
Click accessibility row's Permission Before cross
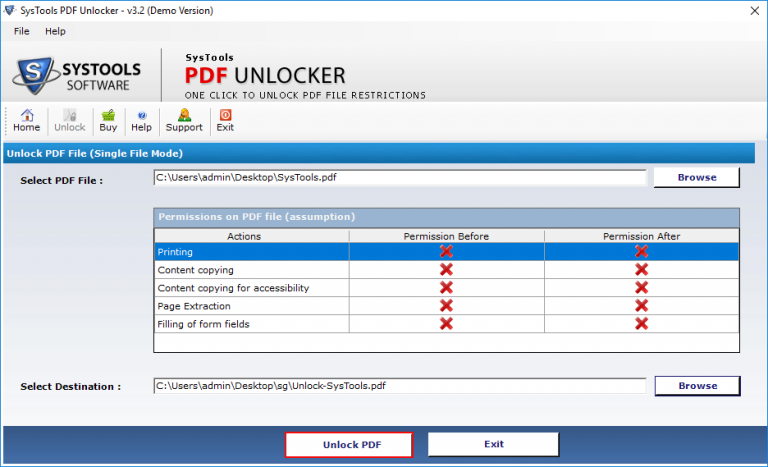tap(446, 288)
